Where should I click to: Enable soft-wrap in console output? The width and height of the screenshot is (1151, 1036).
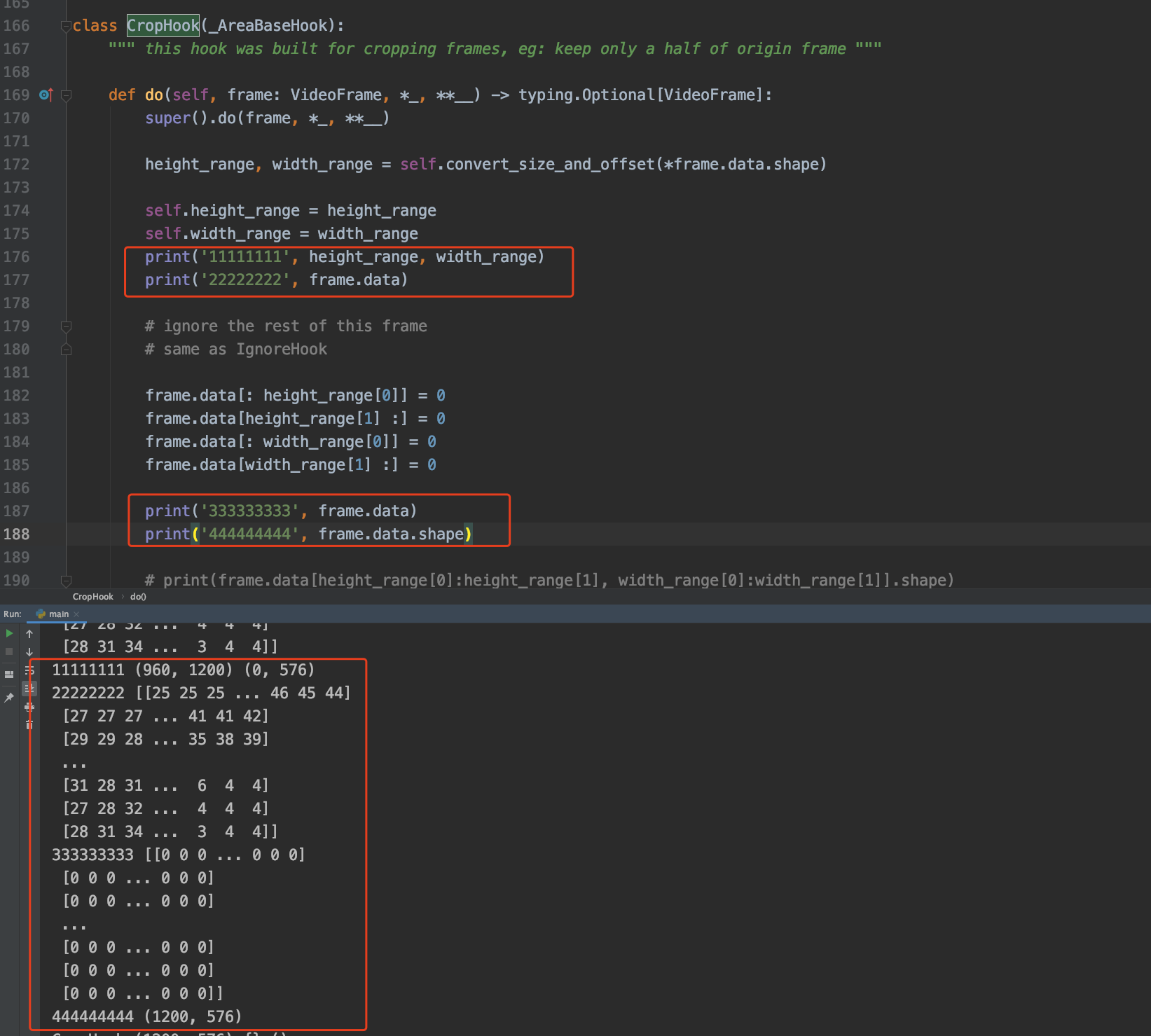click(x=29, y=670)
